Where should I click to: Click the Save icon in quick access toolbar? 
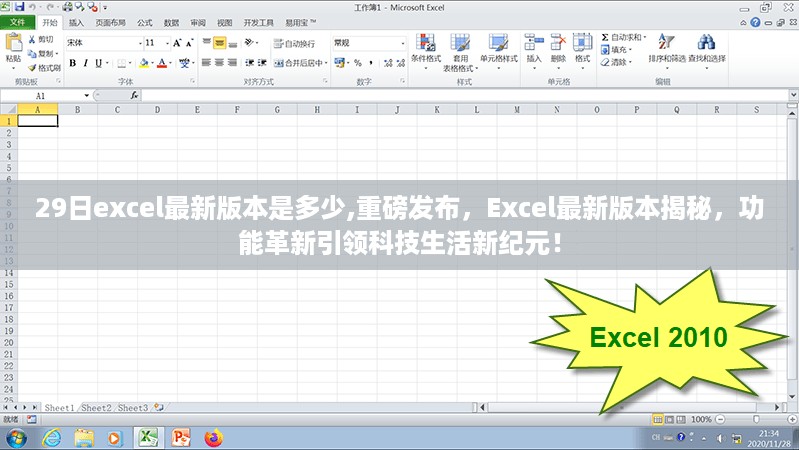click(18, 7)
